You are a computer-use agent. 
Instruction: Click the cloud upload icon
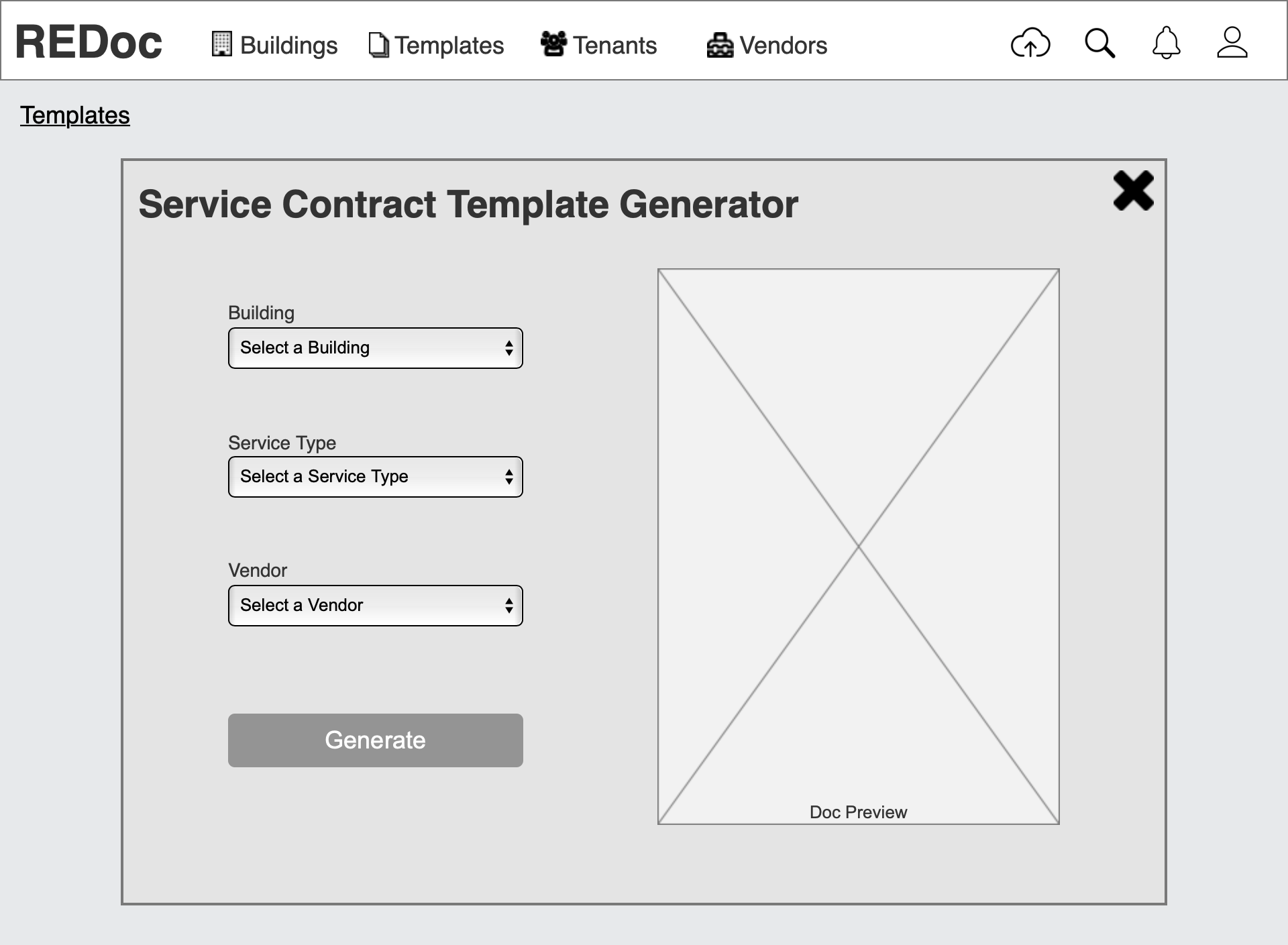(x=1030, y=44)
